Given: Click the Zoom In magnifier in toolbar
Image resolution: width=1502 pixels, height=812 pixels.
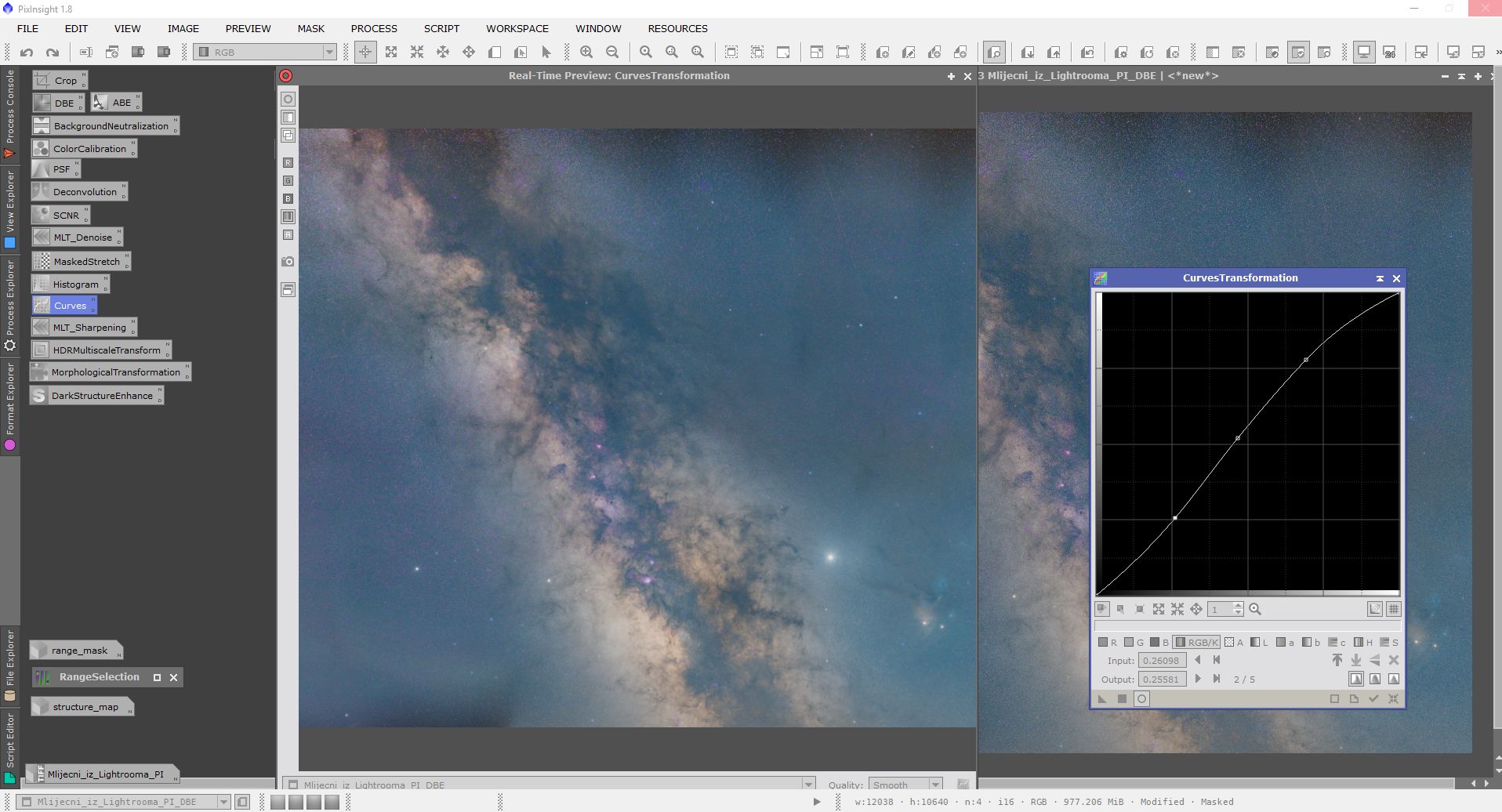Looking at the screenshot, I should tap(586, 53).
